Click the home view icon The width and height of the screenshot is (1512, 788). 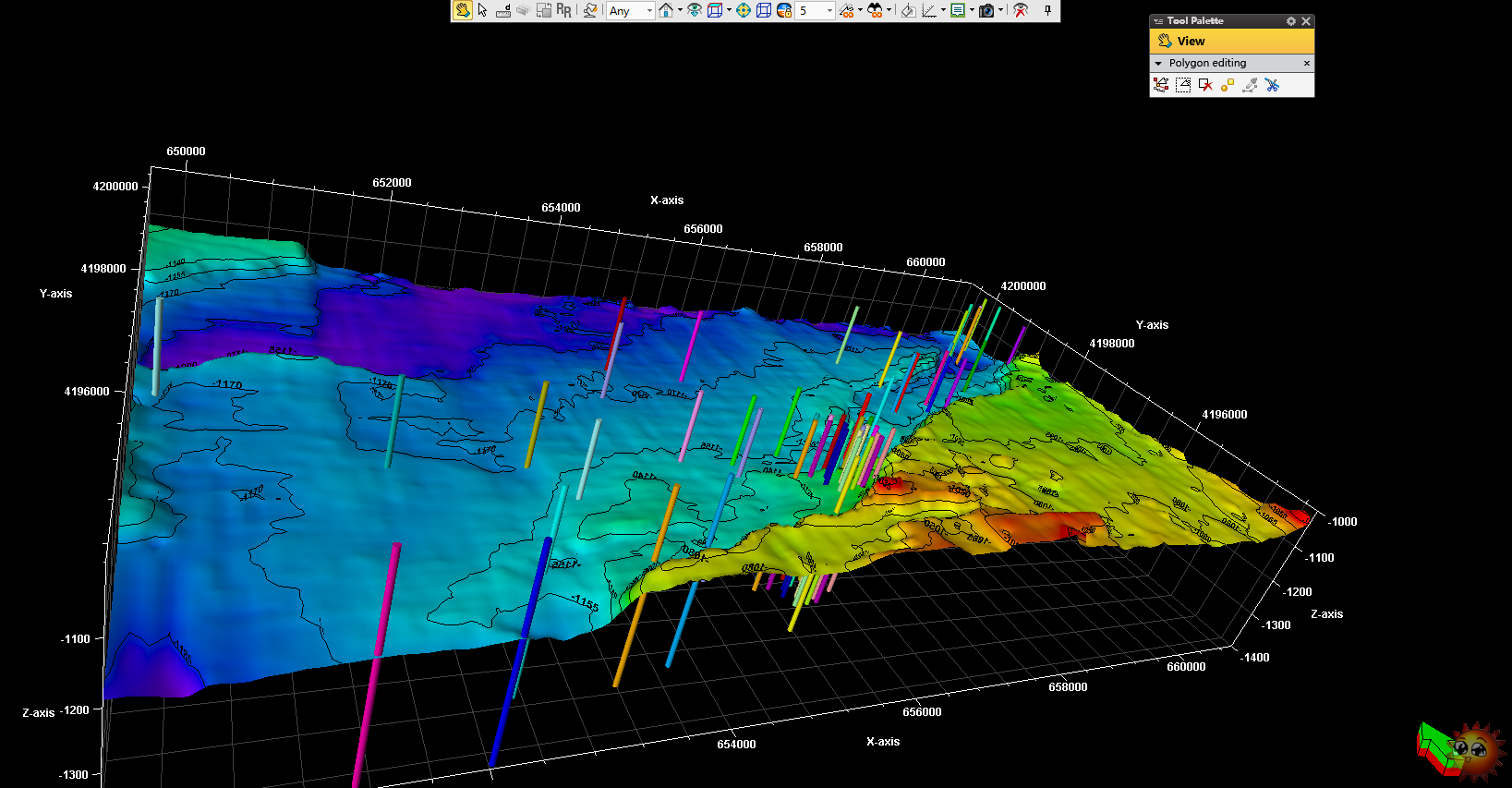[x=665, y=10]
